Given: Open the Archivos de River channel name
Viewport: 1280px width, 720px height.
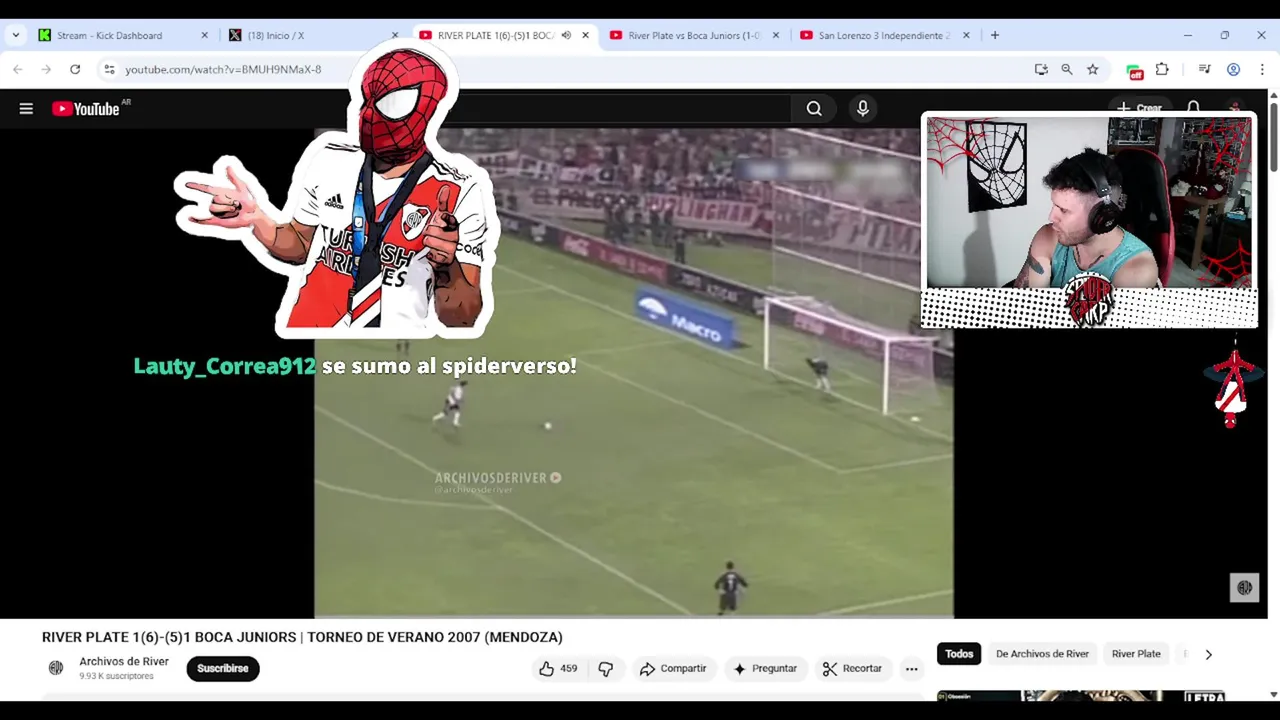Looking at the screenshot, I should tap(124, 661).
